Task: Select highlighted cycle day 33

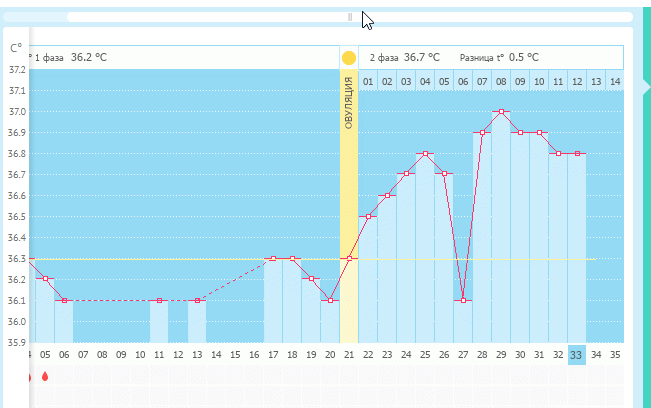Action: (x=576, y=354)
